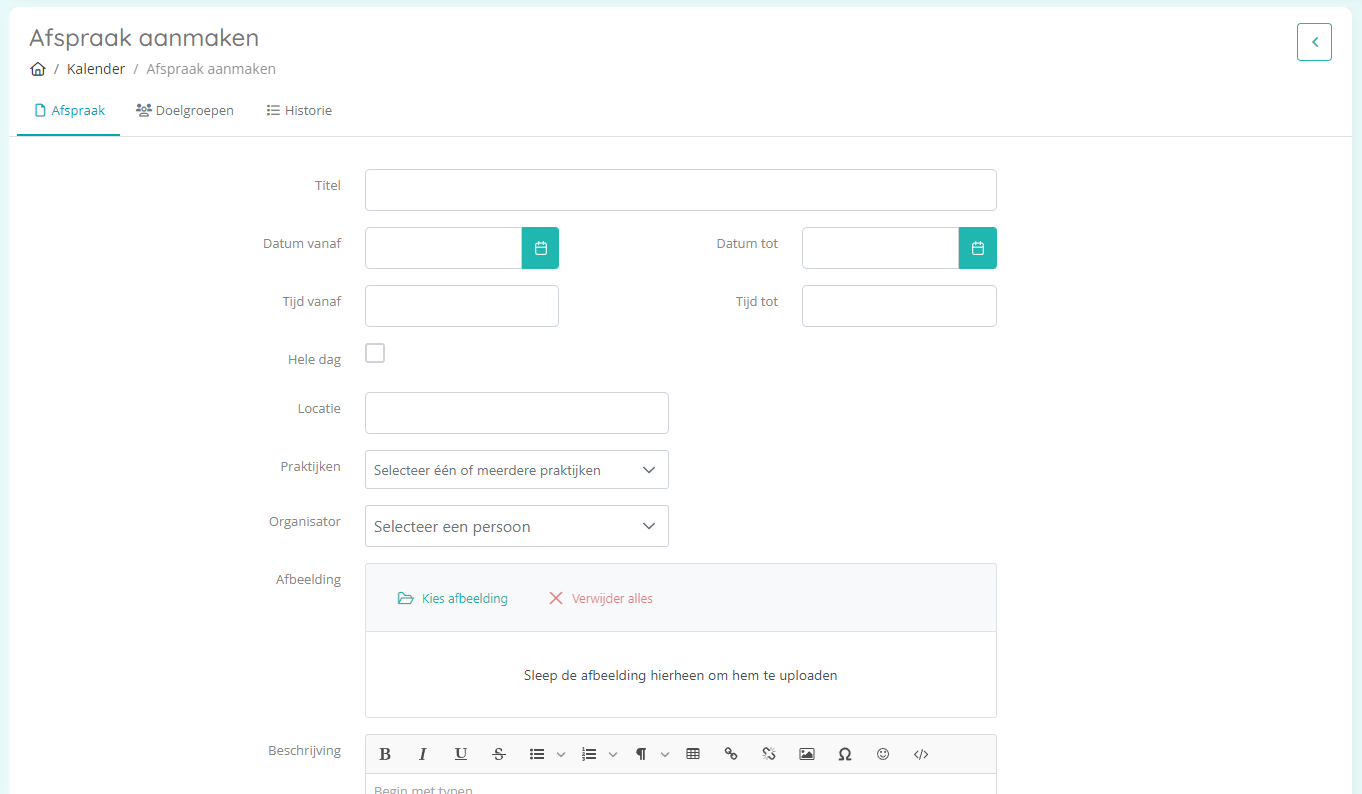Viewport: 1362px width, 794px height.
Task: Click the Kies afbeelding button
Action: 453,598
